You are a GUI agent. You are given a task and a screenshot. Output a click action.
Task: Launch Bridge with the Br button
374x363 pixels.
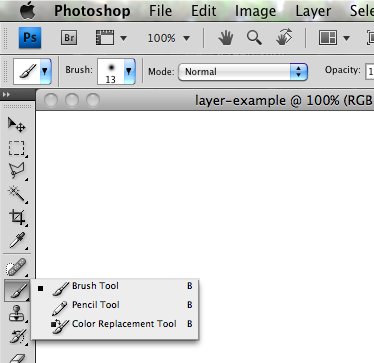69,38
